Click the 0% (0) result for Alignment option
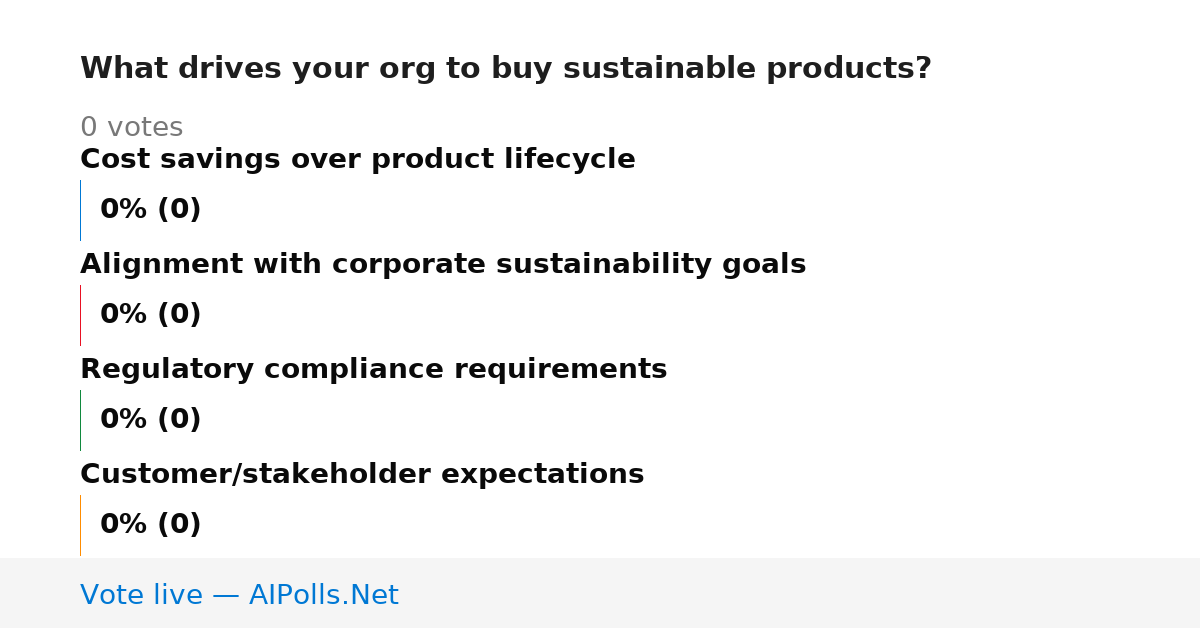1200x628 pixels. [151, 315]
